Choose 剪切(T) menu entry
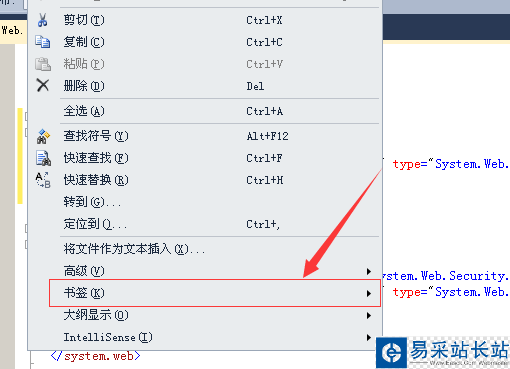This screenshot has height=369, width=510. (x=205, y=20)
